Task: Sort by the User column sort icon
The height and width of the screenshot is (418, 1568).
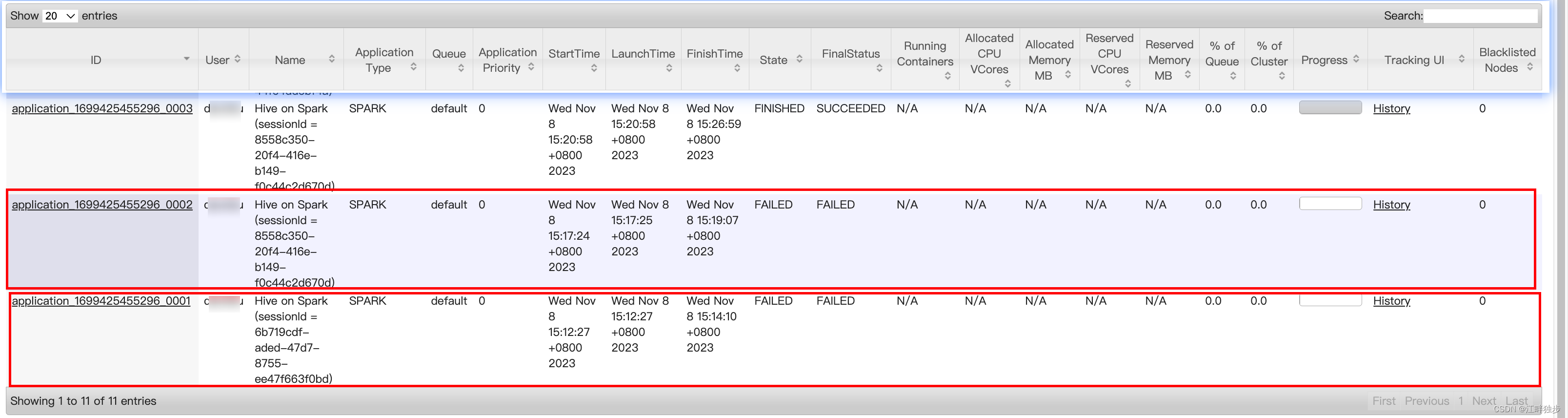Action: point(238,59)
